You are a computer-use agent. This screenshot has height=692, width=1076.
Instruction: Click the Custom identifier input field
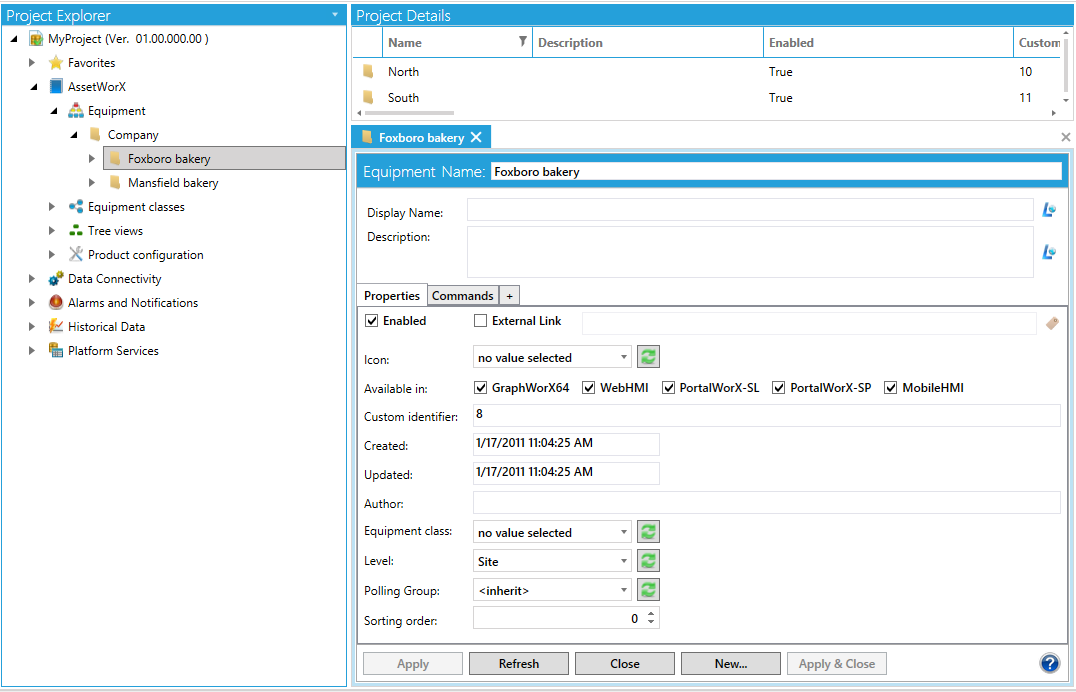[x=765, y=415]
